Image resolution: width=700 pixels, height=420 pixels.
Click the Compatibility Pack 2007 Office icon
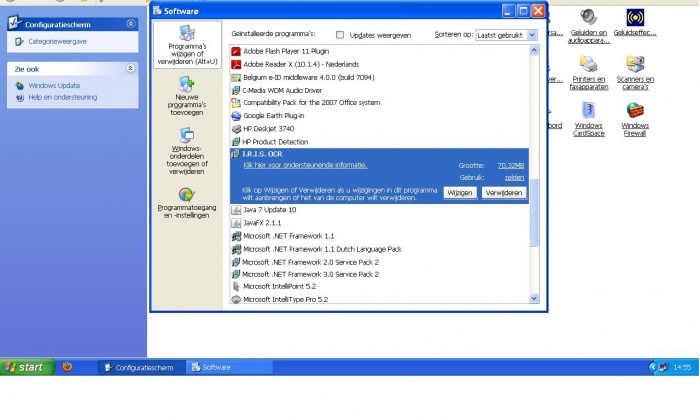point(236,103)
